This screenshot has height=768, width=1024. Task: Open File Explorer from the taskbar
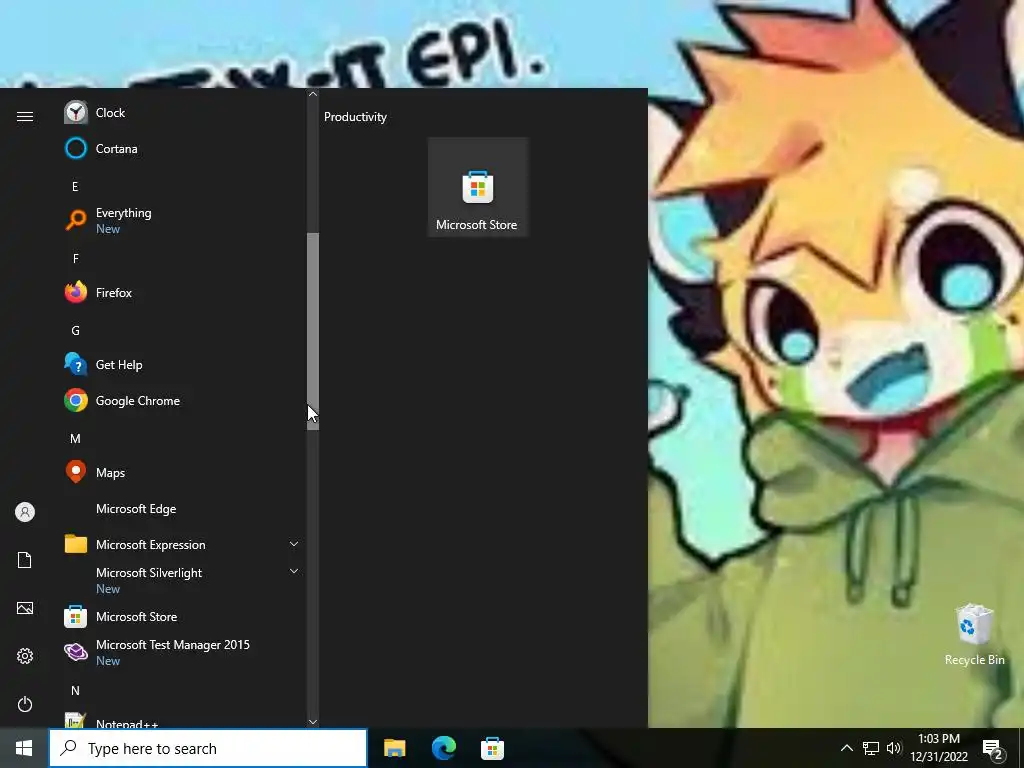pyautogui.click(x=394, y=748)
